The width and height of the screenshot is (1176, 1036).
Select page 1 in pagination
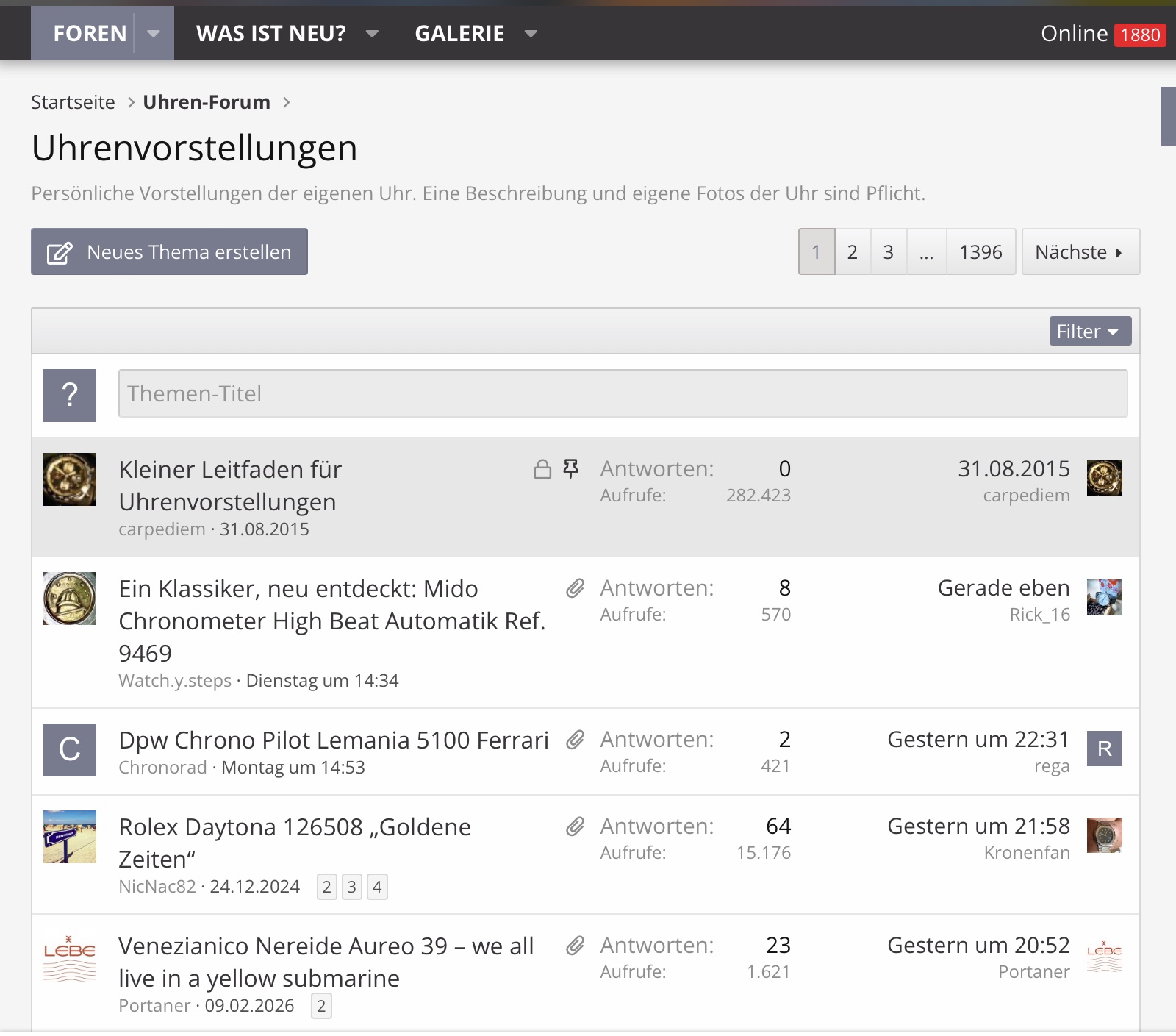tap(817, 251)
